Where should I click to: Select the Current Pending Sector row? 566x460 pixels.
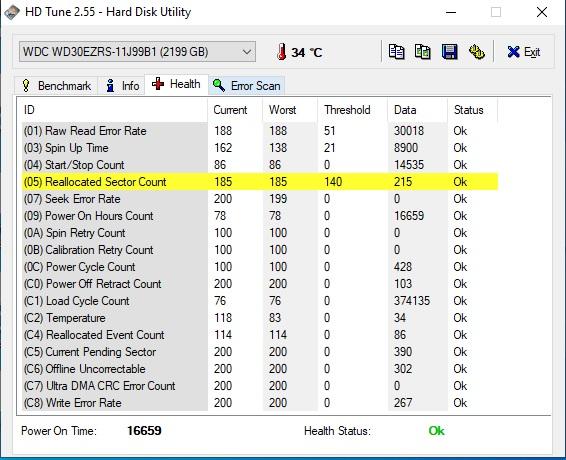pyautogui.click(x=260, y=352)
